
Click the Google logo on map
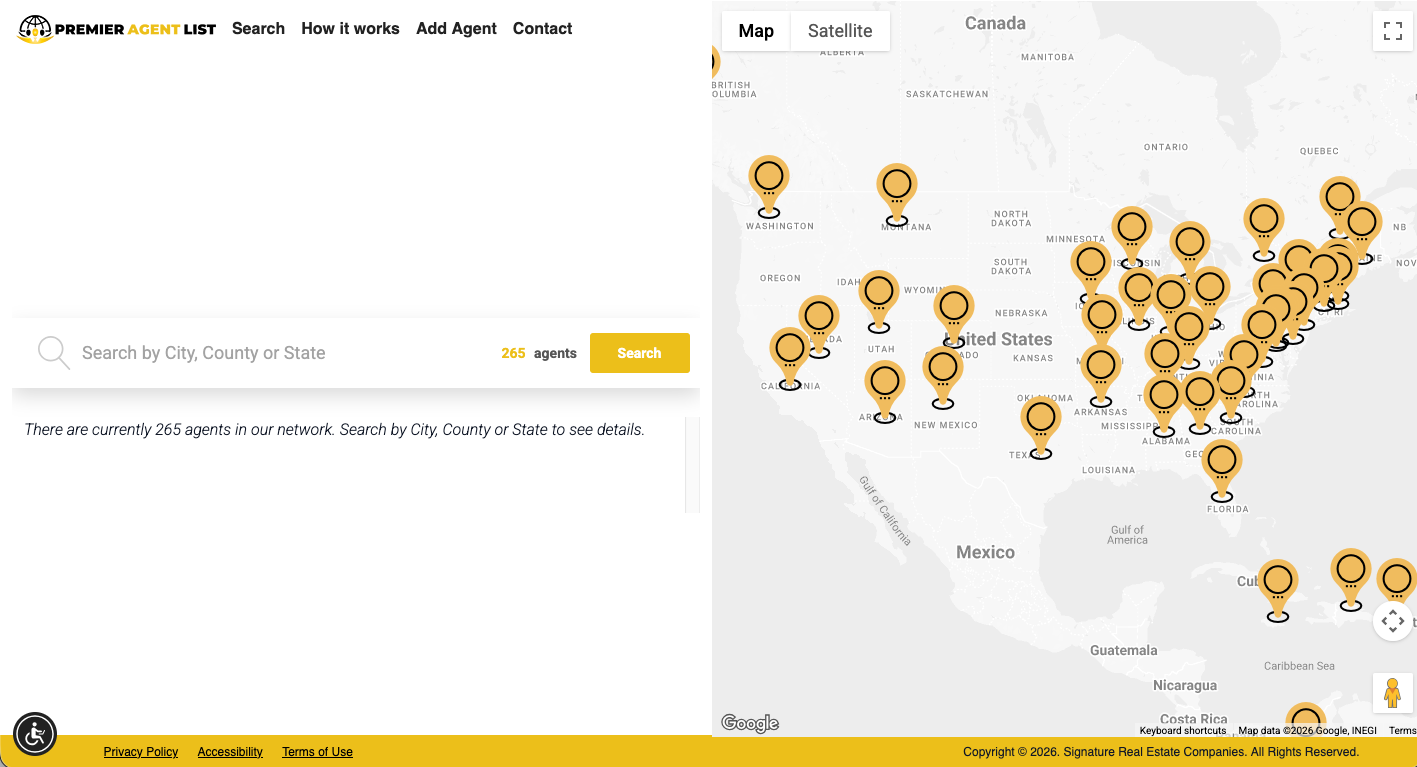(x=750, y=723)
